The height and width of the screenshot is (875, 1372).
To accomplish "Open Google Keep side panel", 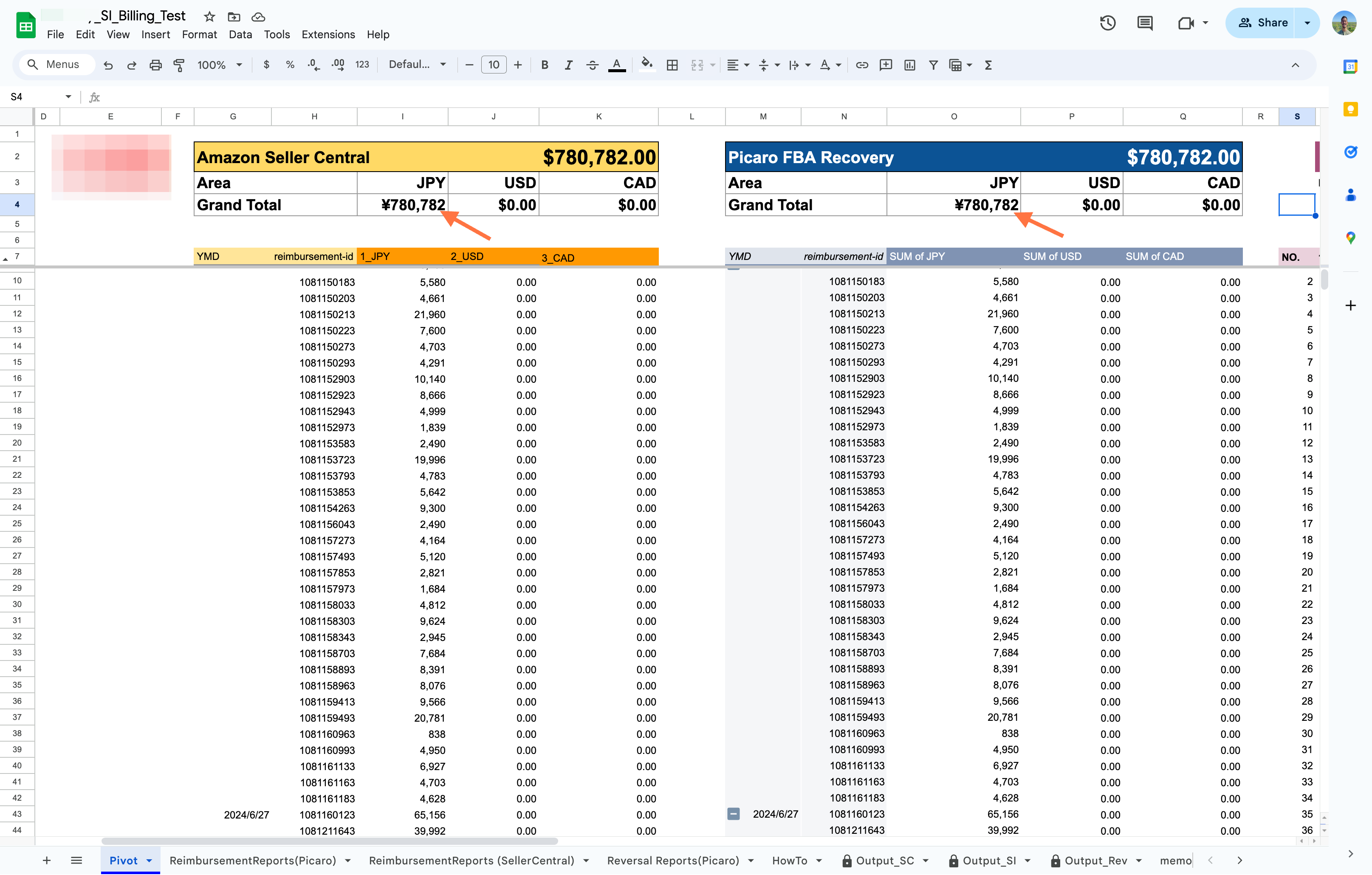I will pyautogui.click(x=1350, y=109).
